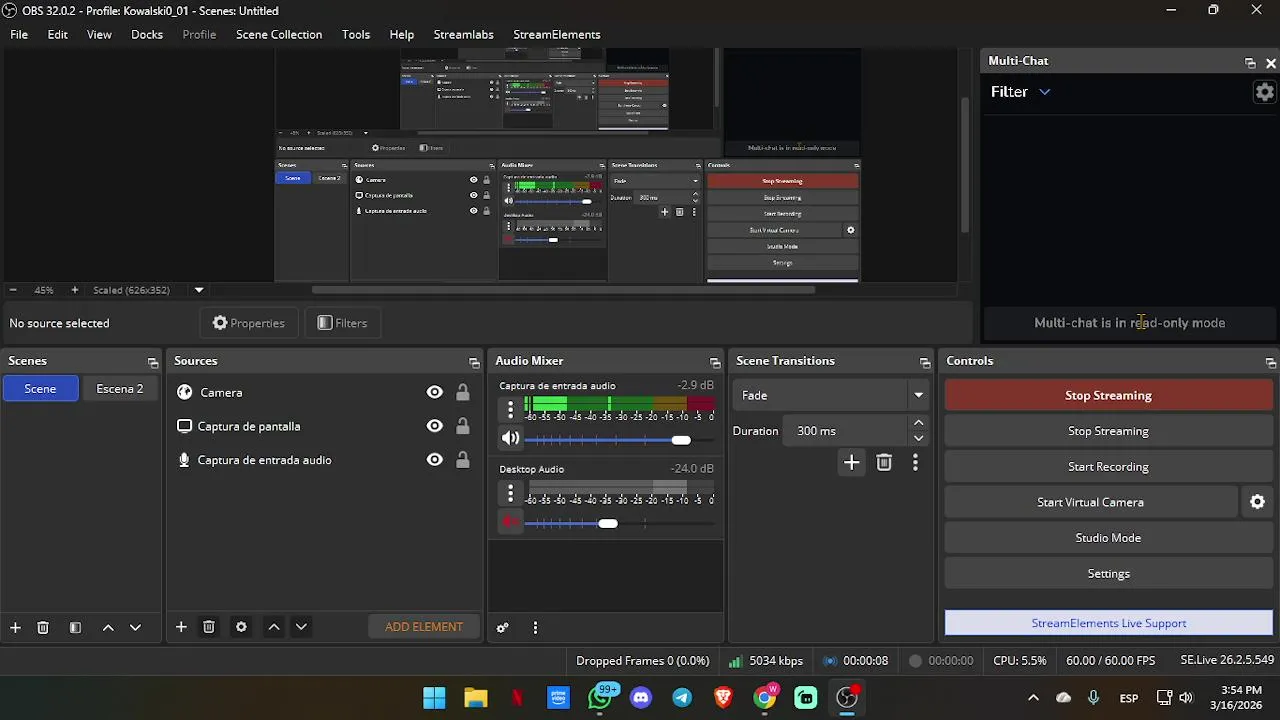Pop out the Audio Mixer dock
The image size is (1280, 720).
pos(715,362)
